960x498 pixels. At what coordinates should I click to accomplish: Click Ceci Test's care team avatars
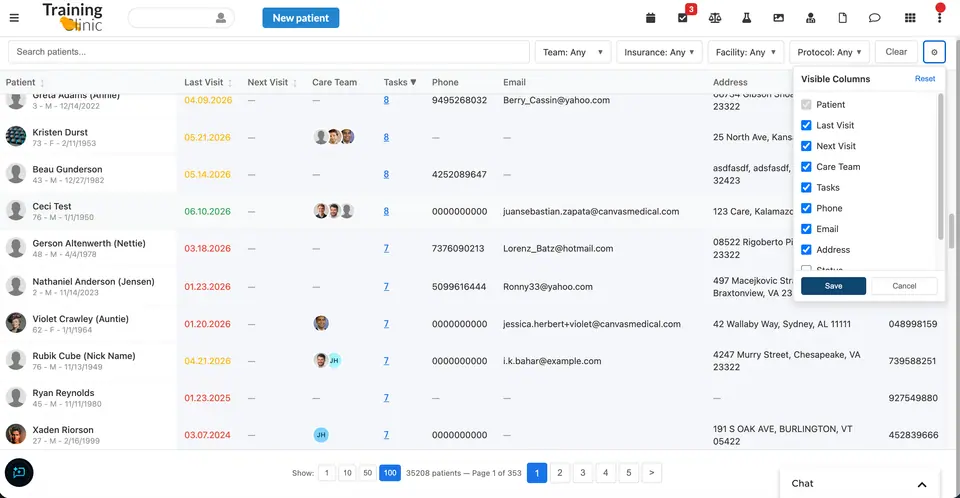[x=334, y=211]
